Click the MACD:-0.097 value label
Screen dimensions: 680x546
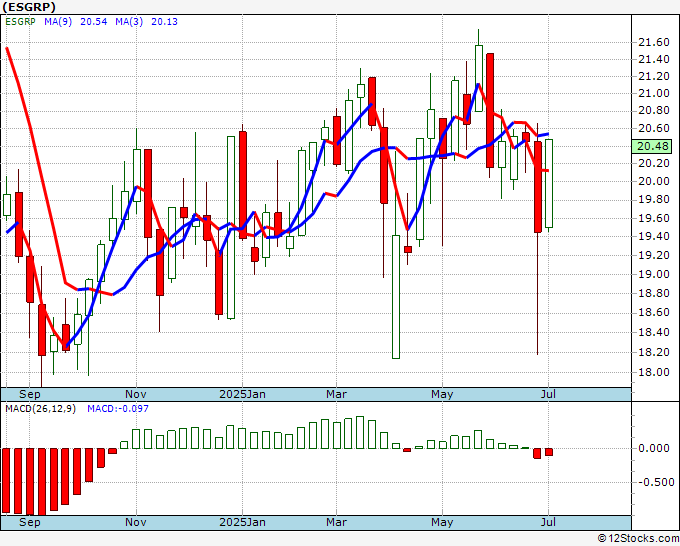[x=118, y=409]
